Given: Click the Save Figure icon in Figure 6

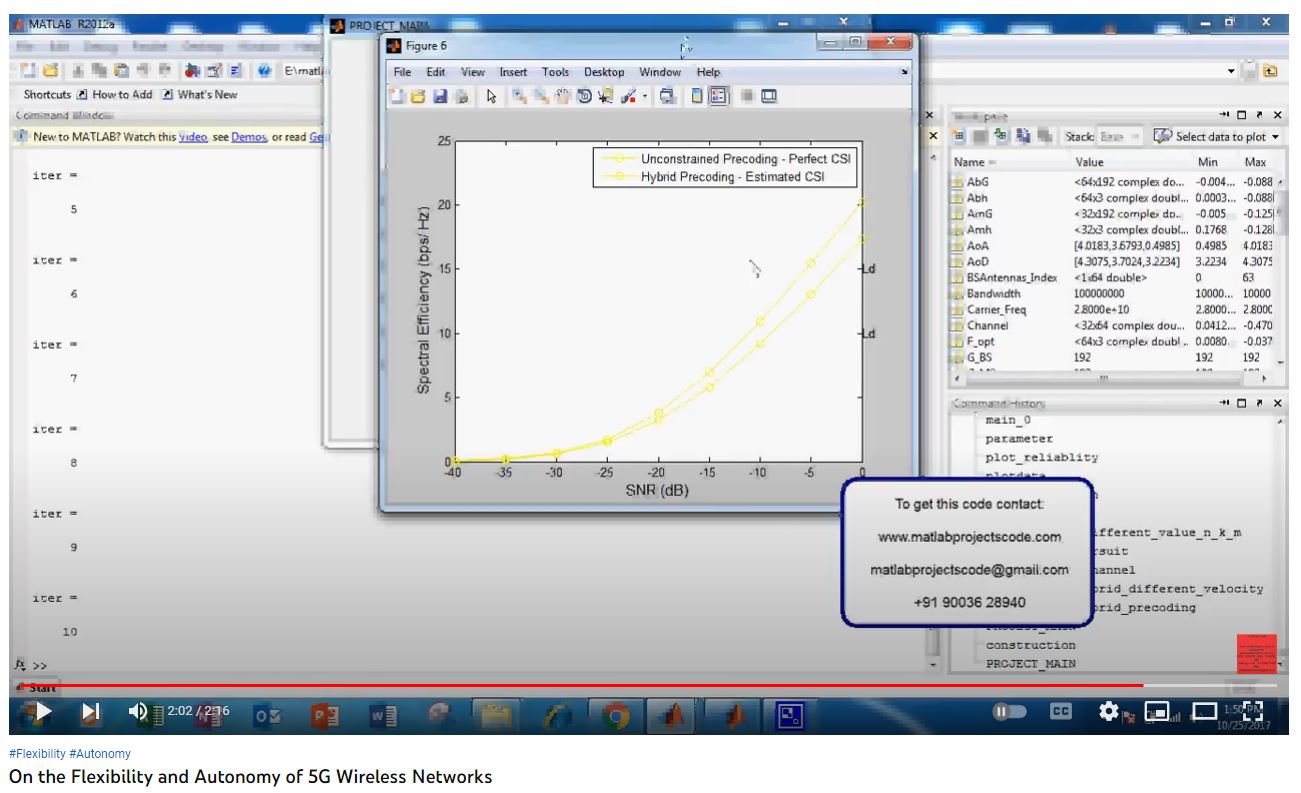Looking at the screenshot, I should (x=442, y=97).
